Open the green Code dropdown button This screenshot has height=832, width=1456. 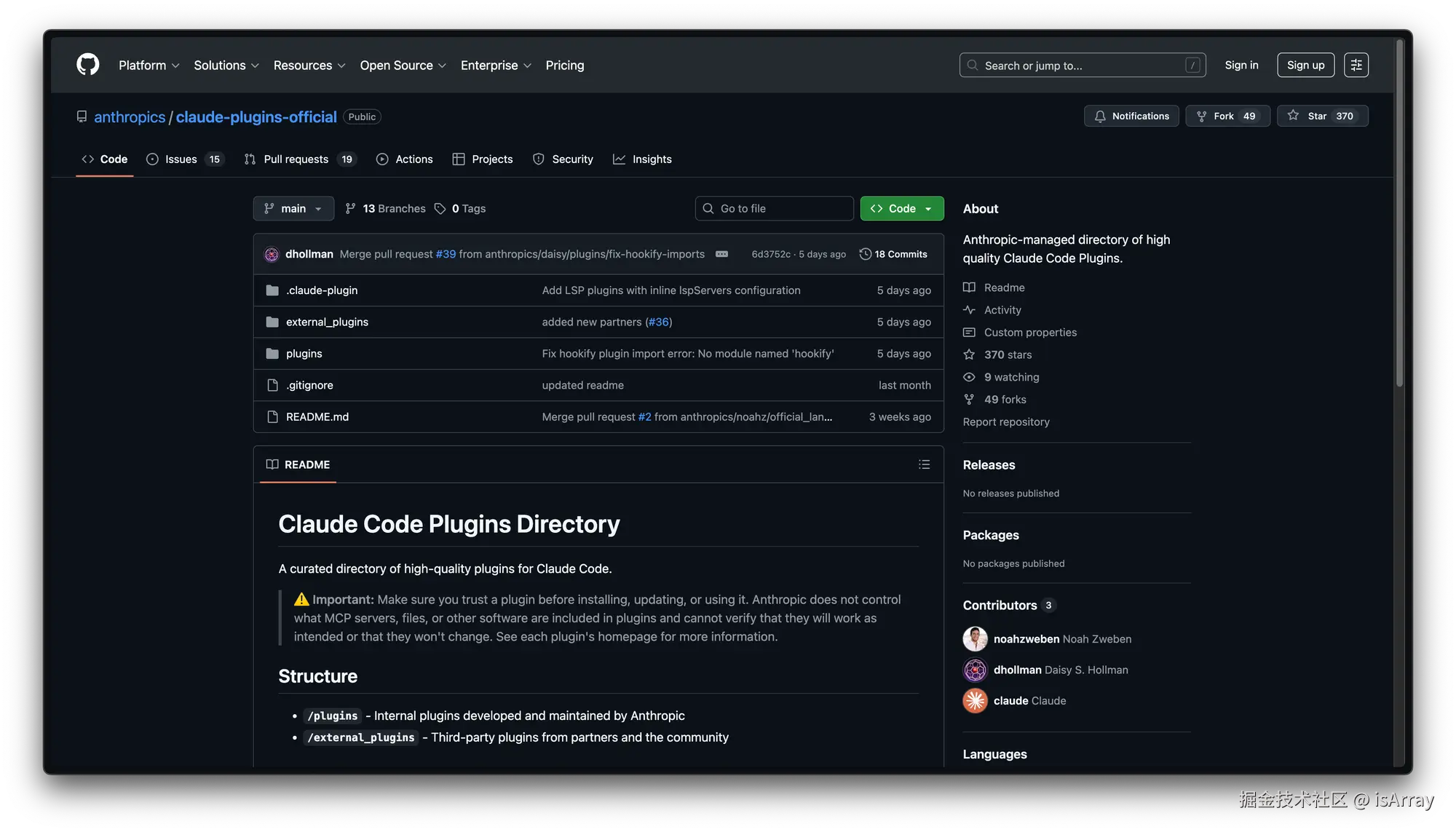902,209
